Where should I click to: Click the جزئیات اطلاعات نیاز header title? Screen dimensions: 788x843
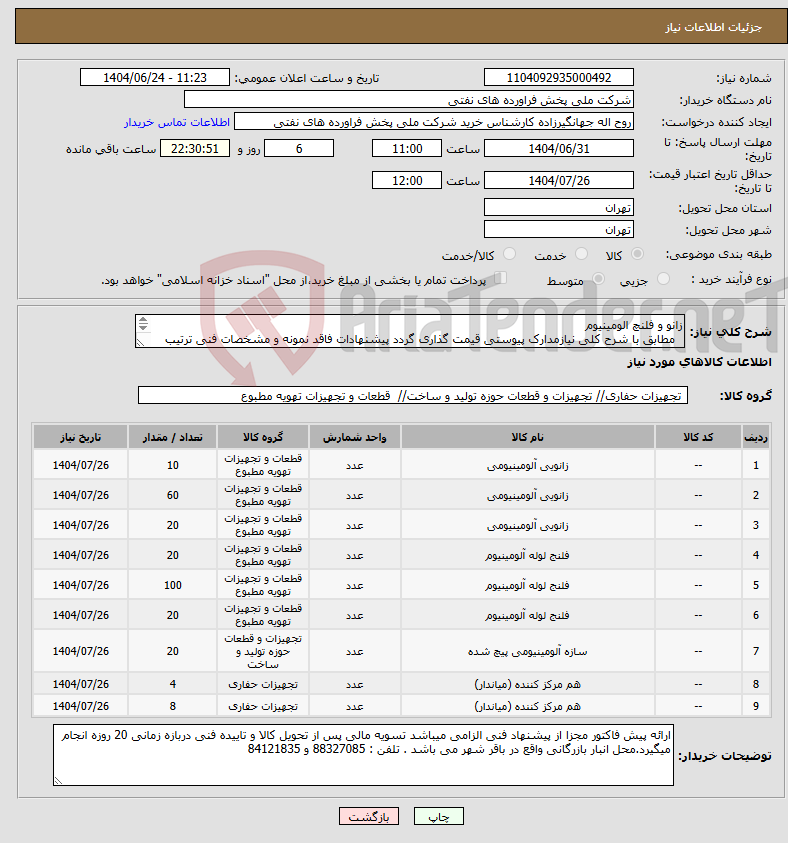point(713,27)
